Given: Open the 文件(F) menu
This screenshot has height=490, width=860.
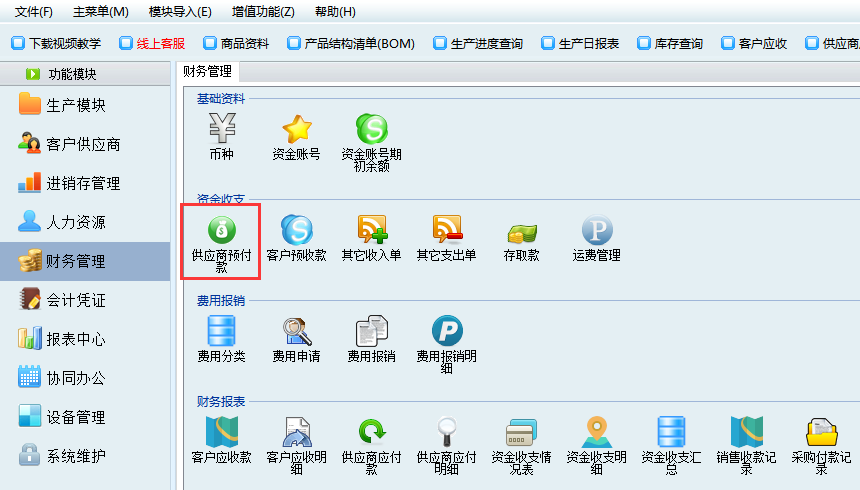Looking at the screenshot, I should (33, 12).
